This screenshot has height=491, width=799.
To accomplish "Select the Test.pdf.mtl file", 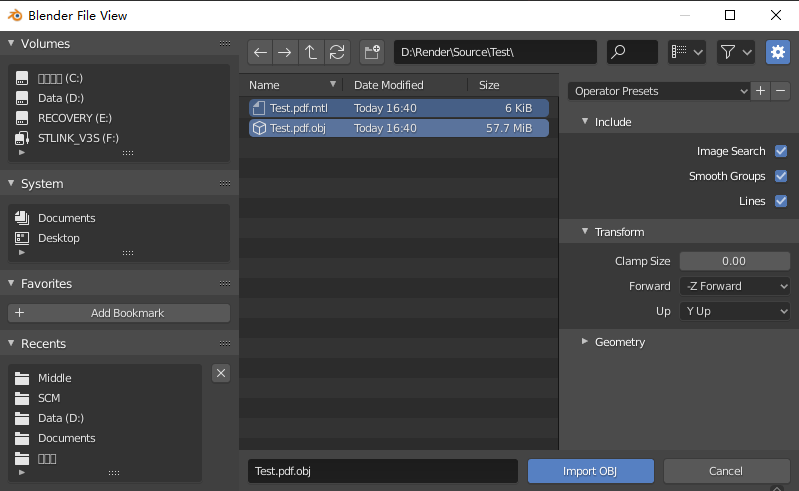I will (398, 108).
